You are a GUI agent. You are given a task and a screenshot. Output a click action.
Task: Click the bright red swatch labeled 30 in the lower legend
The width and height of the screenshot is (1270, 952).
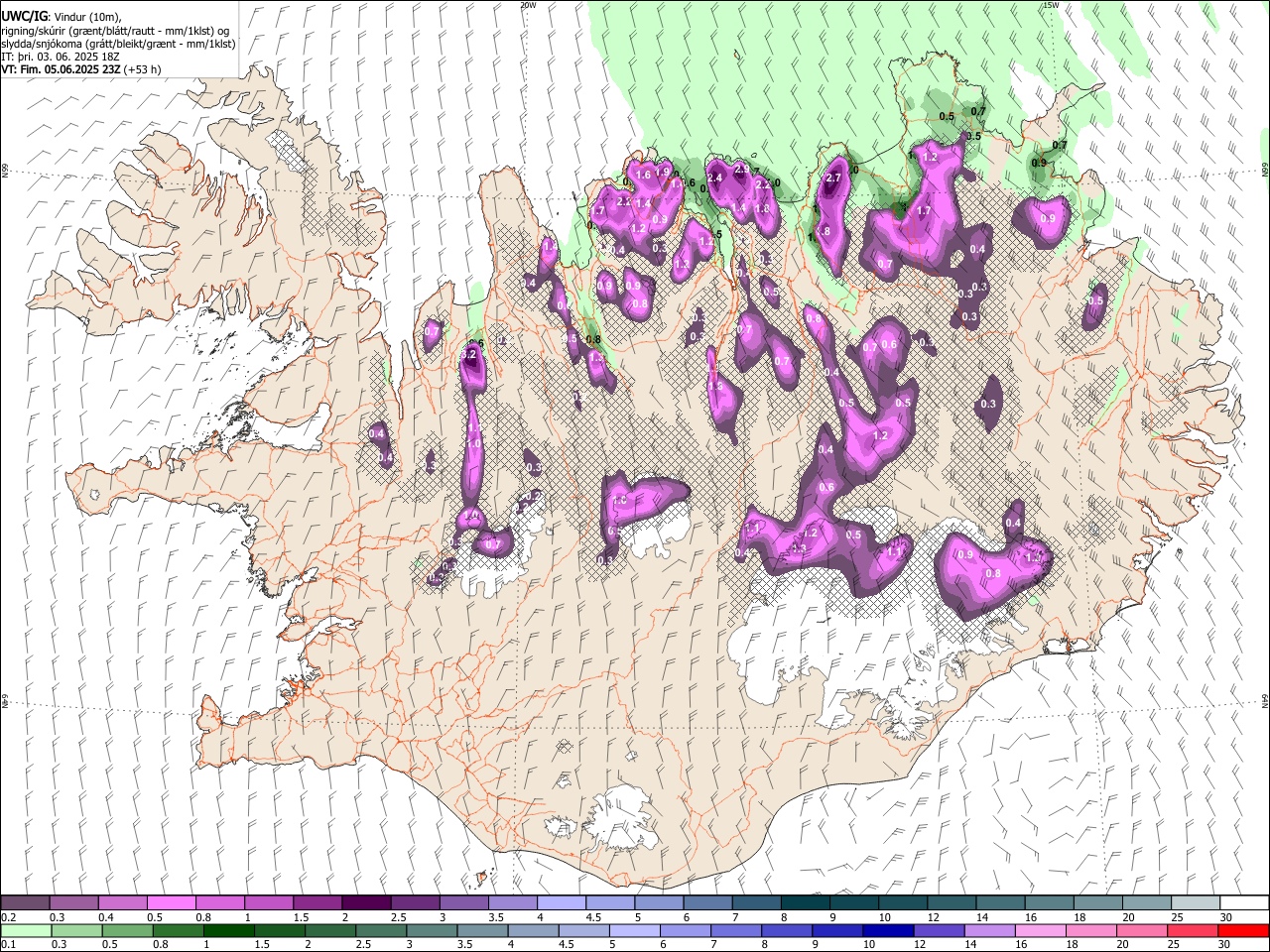point(1243,930)
